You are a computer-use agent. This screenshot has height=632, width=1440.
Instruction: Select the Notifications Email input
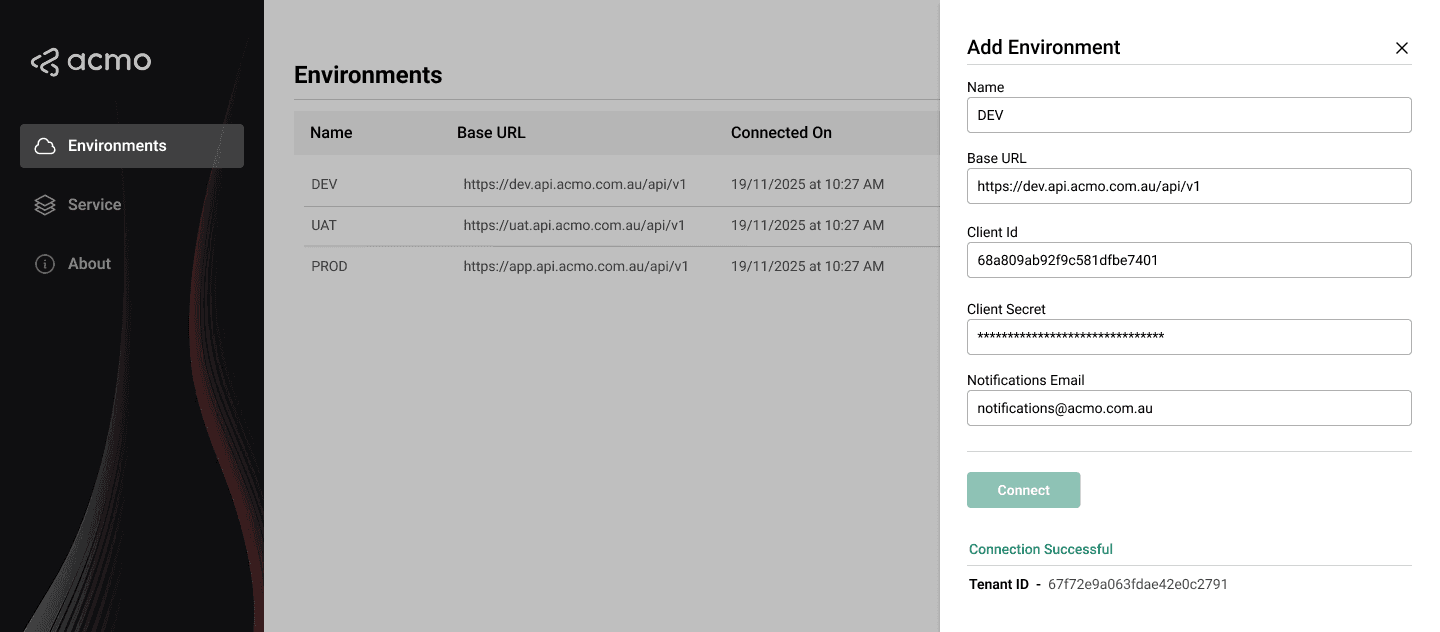[1188, 408]
